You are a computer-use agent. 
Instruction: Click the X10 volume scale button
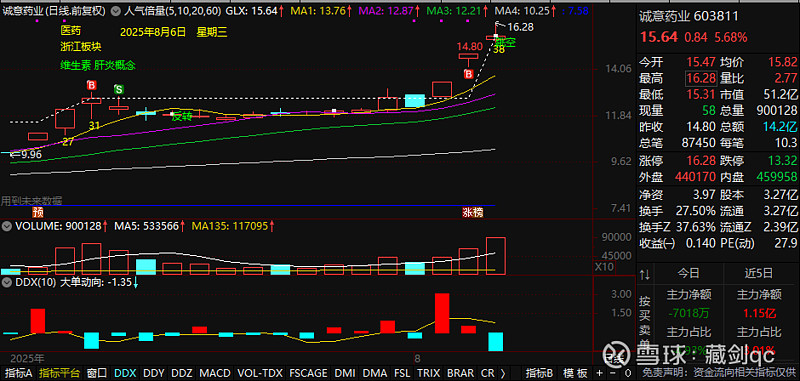604,266
